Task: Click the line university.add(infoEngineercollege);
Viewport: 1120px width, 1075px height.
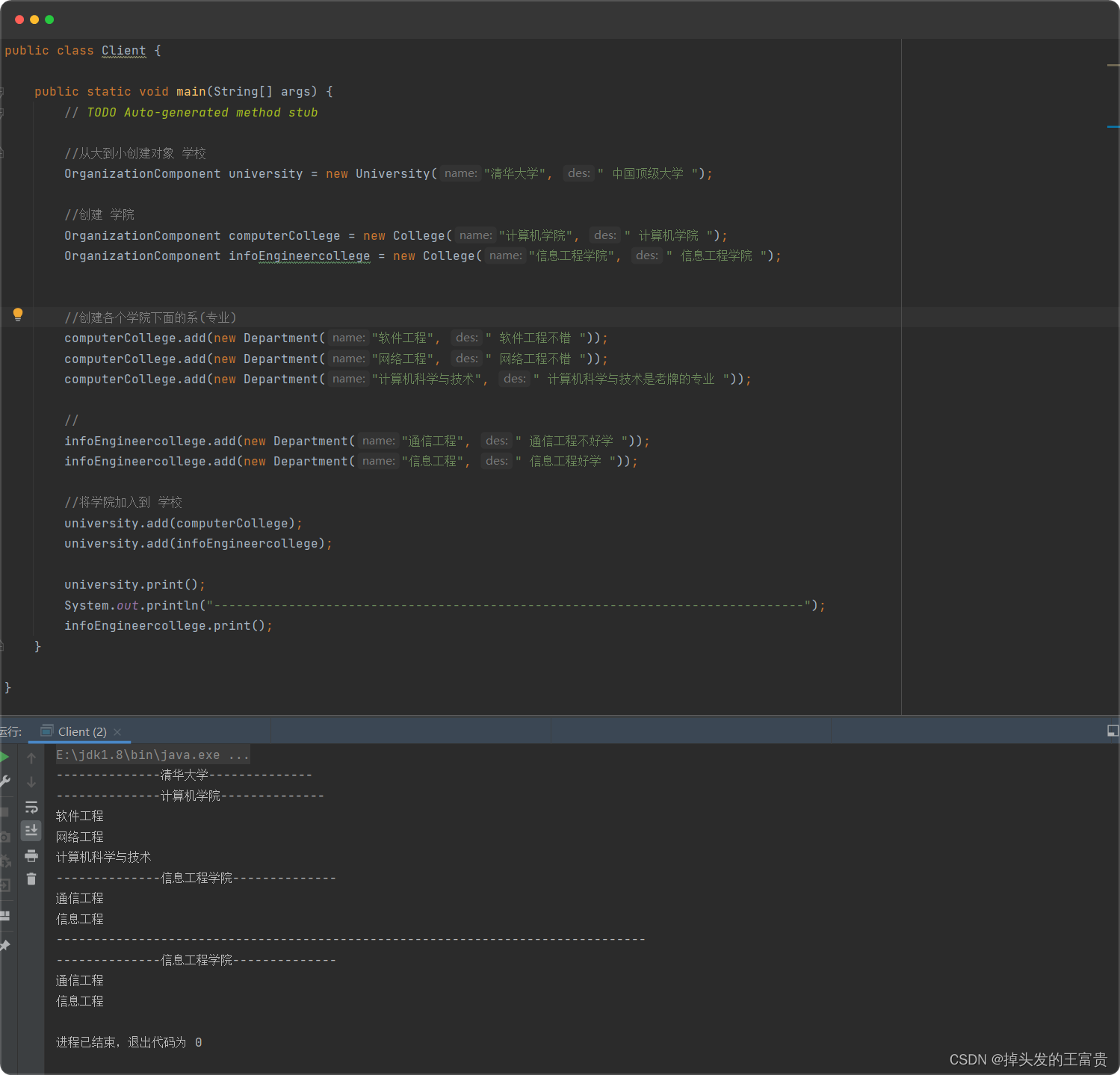Action: 198,543
